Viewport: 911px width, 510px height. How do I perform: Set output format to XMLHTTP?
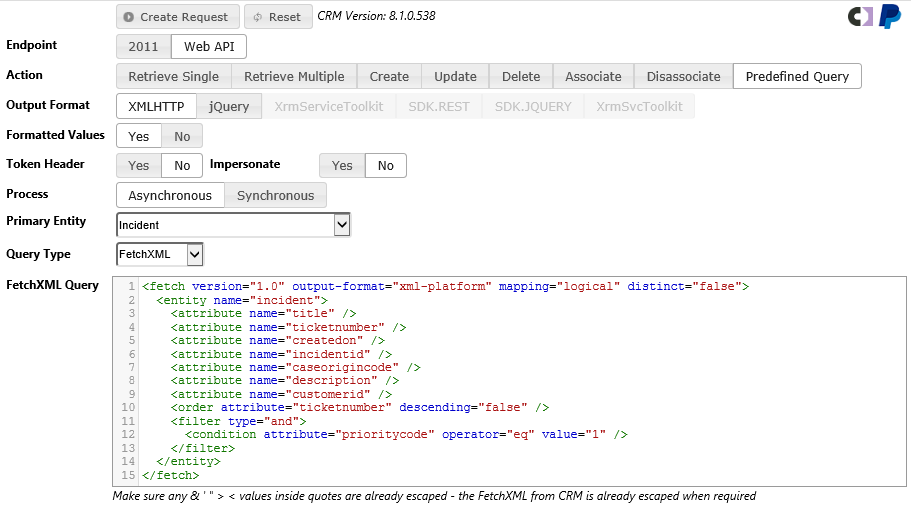pyautogui.click(x=156, y=106)
